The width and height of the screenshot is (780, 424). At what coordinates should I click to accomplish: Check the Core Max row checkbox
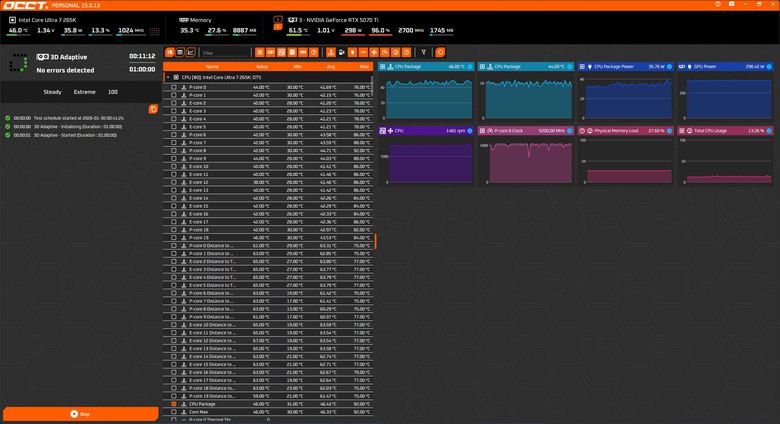tap(174, 412)
